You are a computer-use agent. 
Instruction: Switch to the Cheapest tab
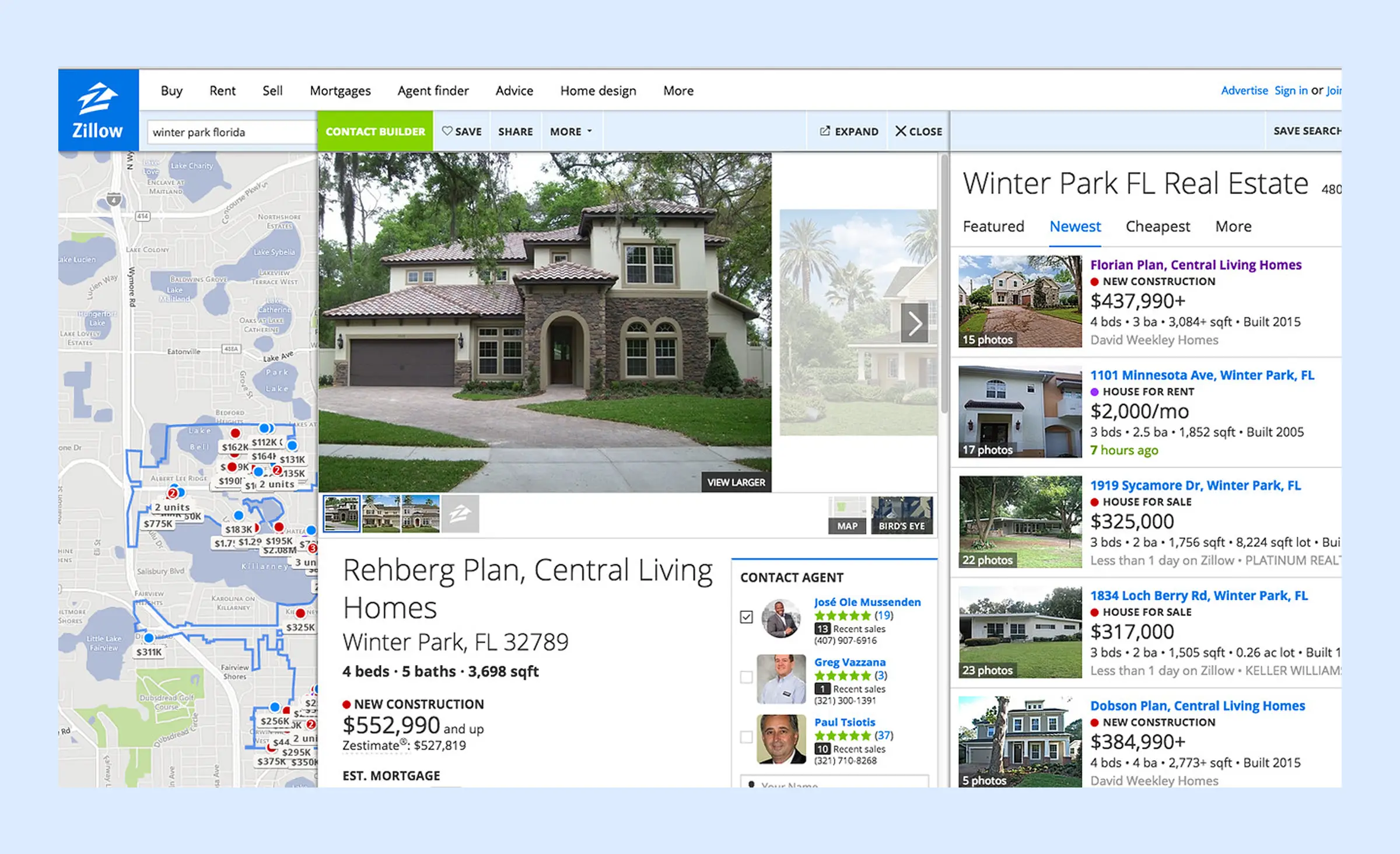(x=1157, y=226)
